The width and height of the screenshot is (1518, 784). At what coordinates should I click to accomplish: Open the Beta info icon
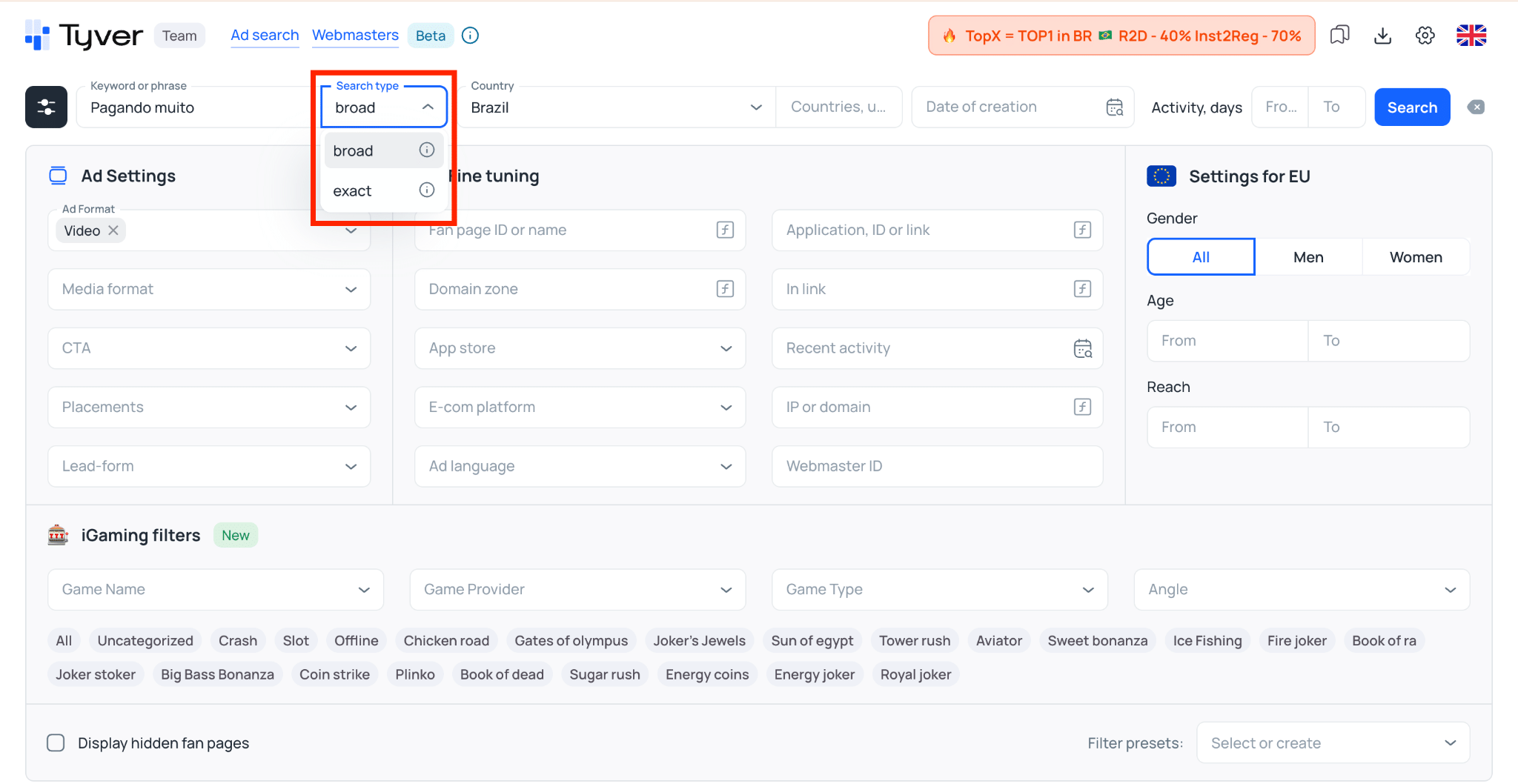click(x=470, y=36)
